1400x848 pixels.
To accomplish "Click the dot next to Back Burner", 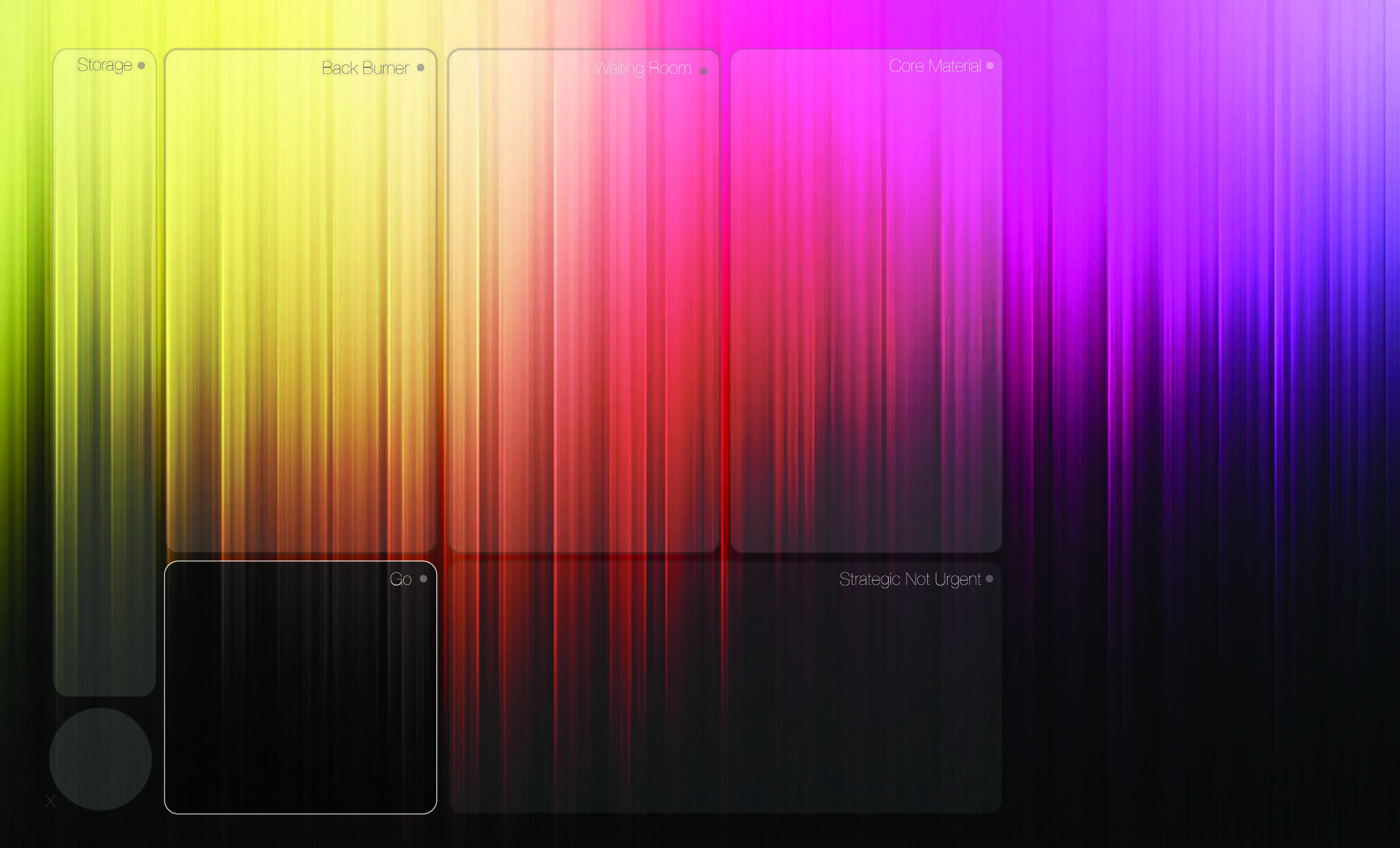I will click(x=421, y=68).
